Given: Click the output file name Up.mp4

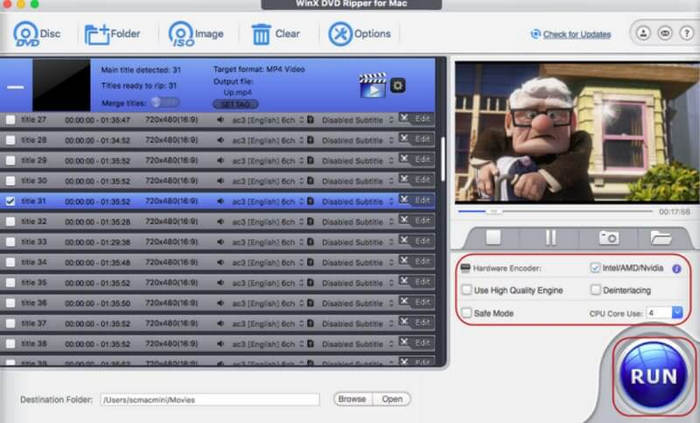Looking at the screenshot, I should point(238,92).
